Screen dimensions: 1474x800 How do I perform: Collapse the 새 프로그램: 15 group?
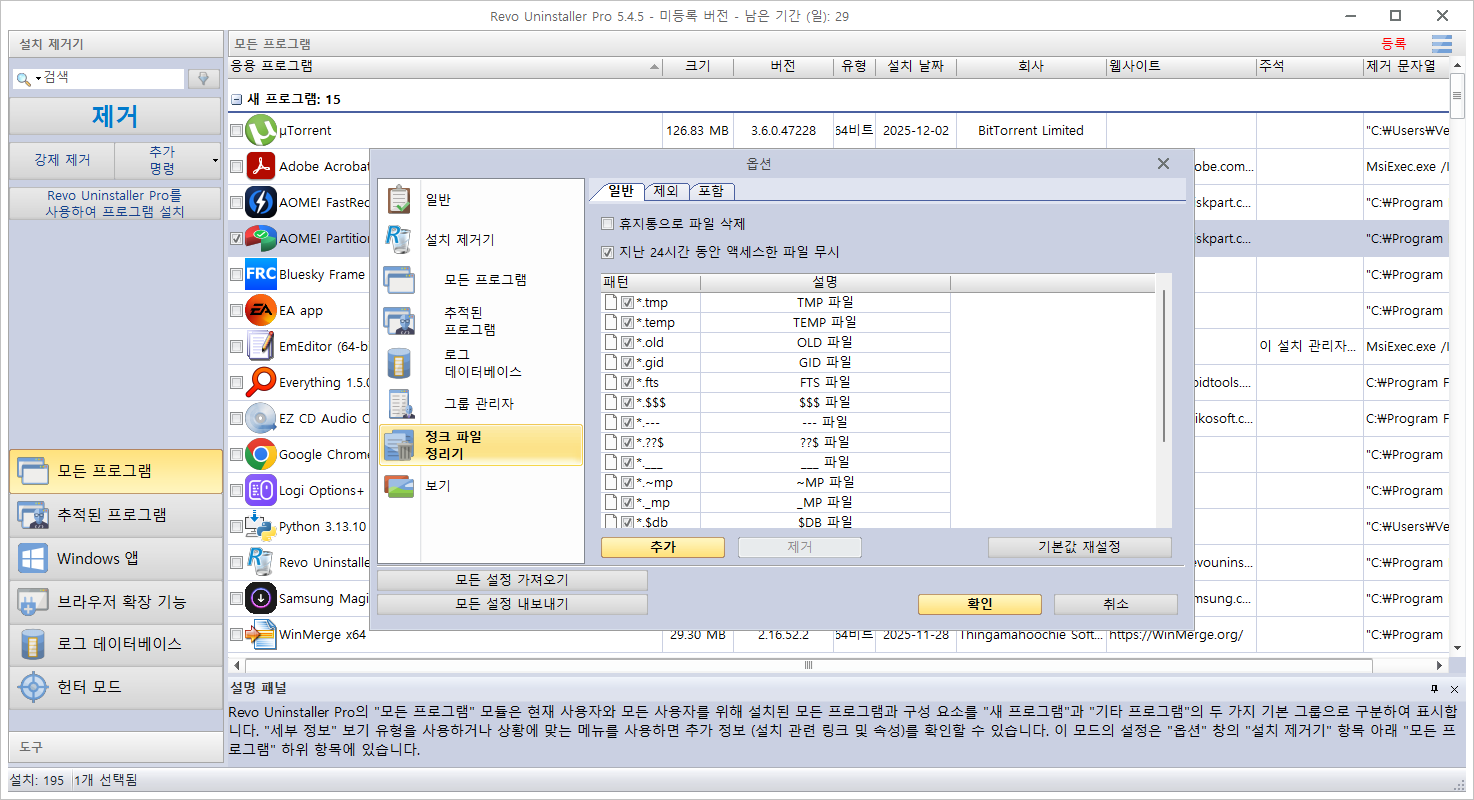tap(237, 100)
